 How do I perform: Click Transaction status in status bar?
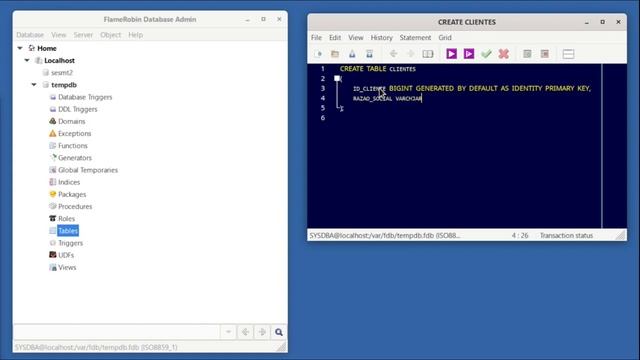click(x=566, y=236)
